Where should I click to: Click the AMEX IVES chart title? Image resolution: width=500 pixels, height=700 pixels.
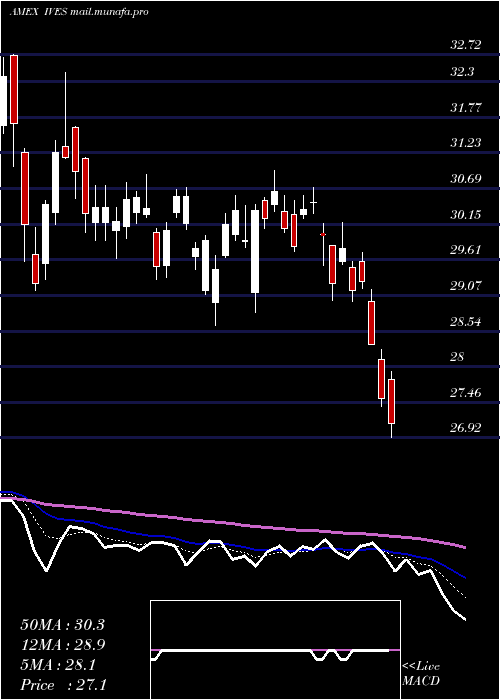(x=79, y=12)
